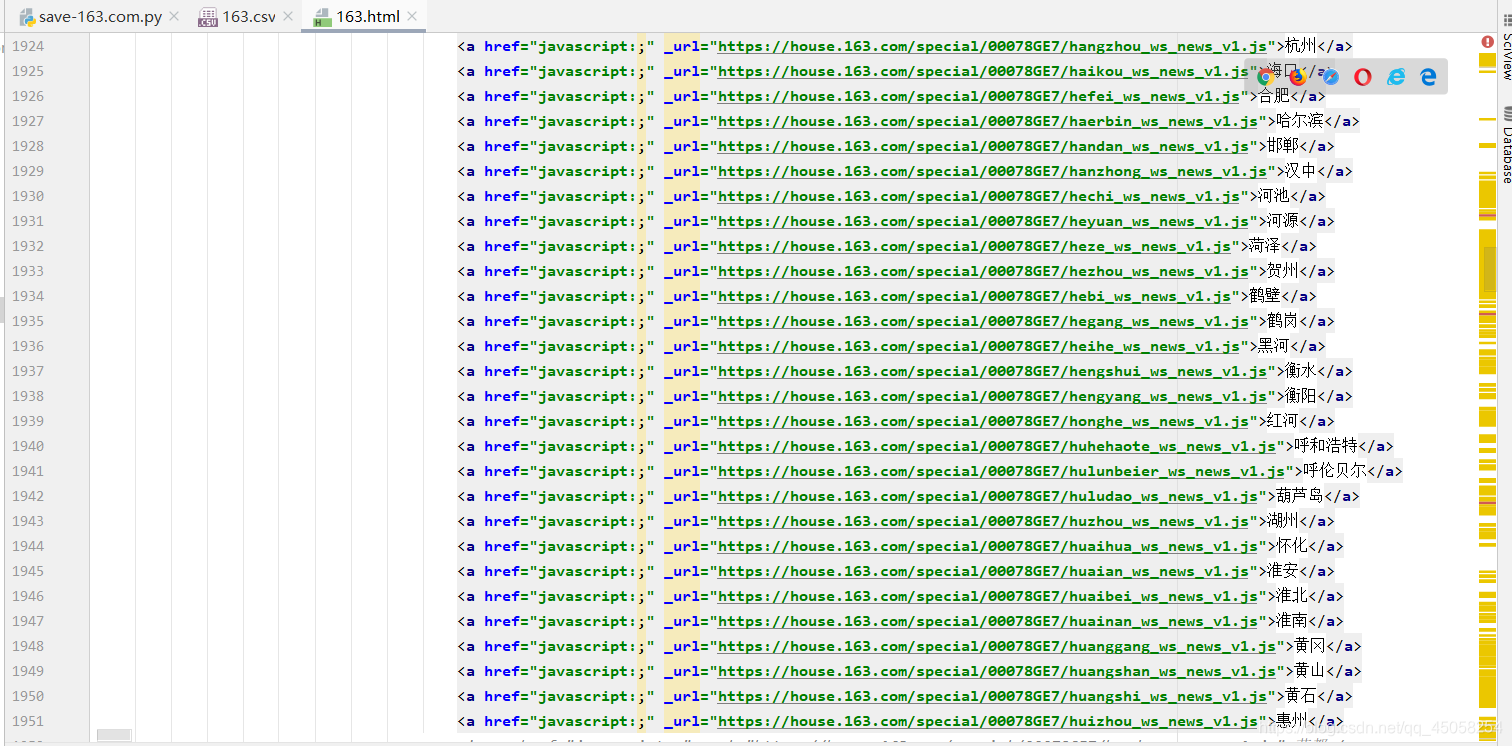This screenshot has height=746, width=1512.
Task: Close the save-163.com.py tab
Action: 174,17
